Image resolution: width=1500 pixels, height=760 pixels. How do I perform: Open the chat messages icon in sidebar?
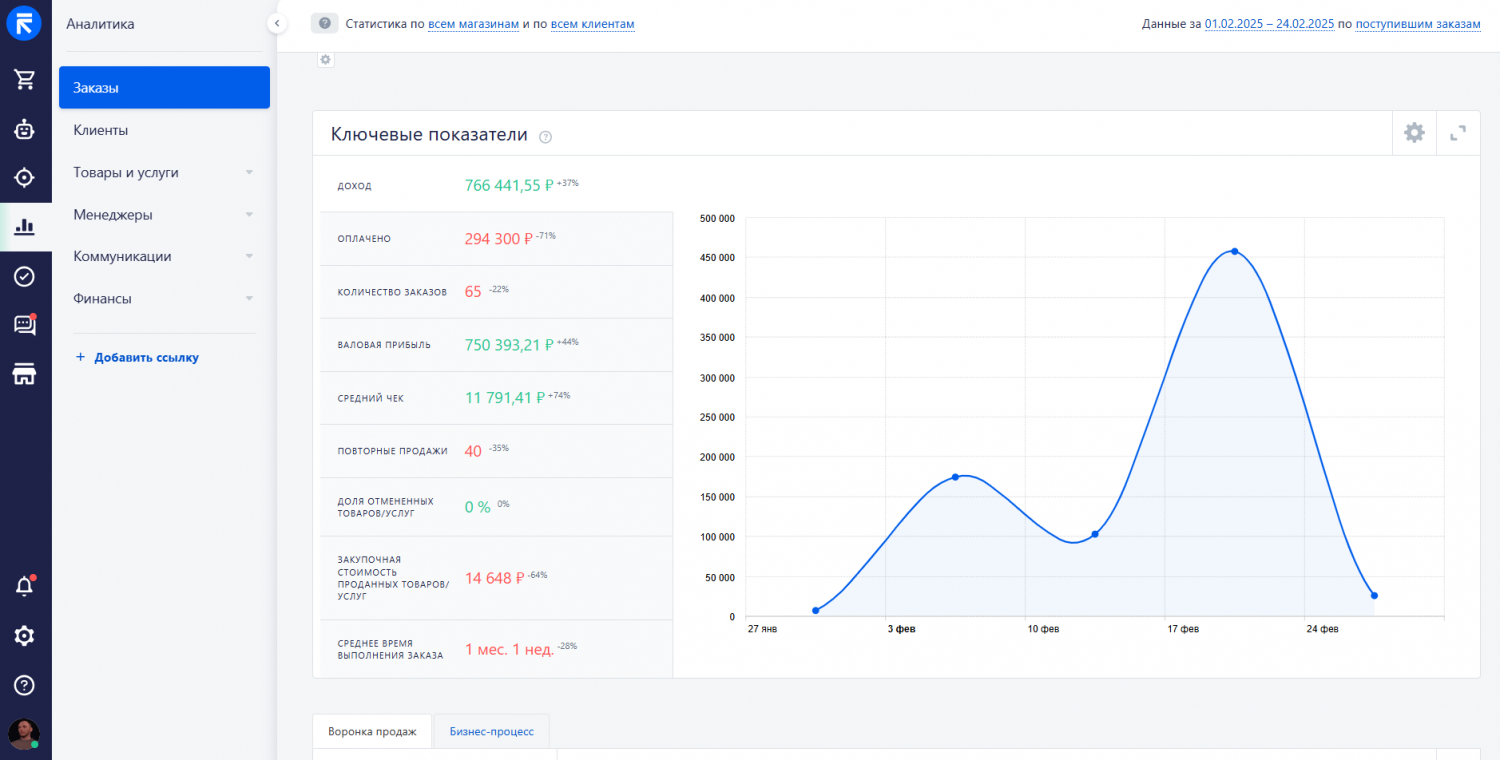25,325
